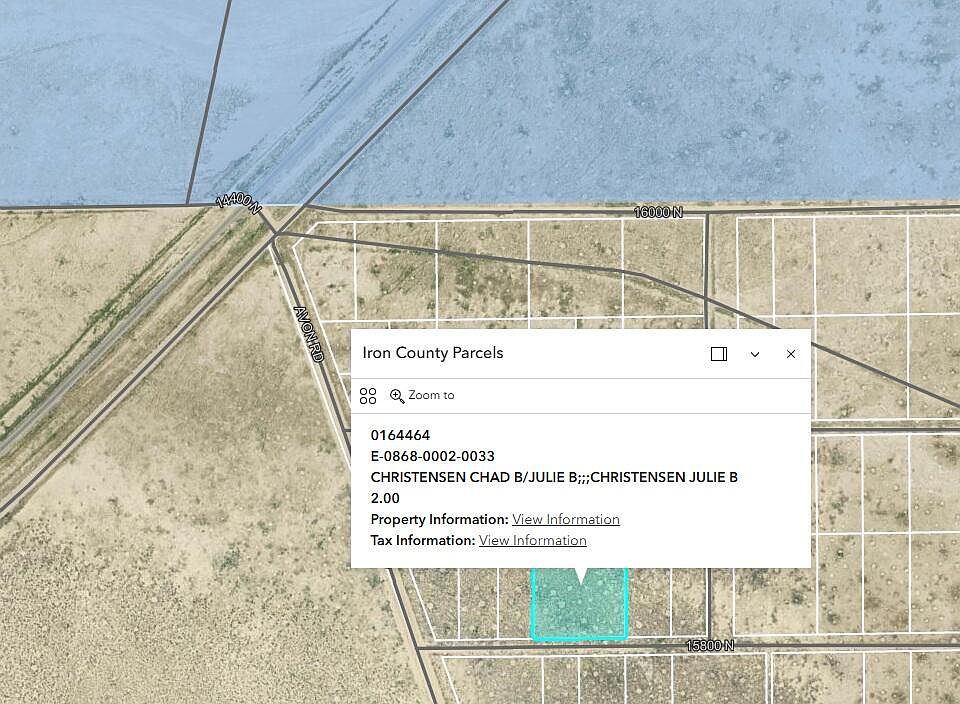Select parcel ID E-0868-0002-0033
Viewport: 960px width, 704px height.
pyautogui.click(x=432, y=456)
